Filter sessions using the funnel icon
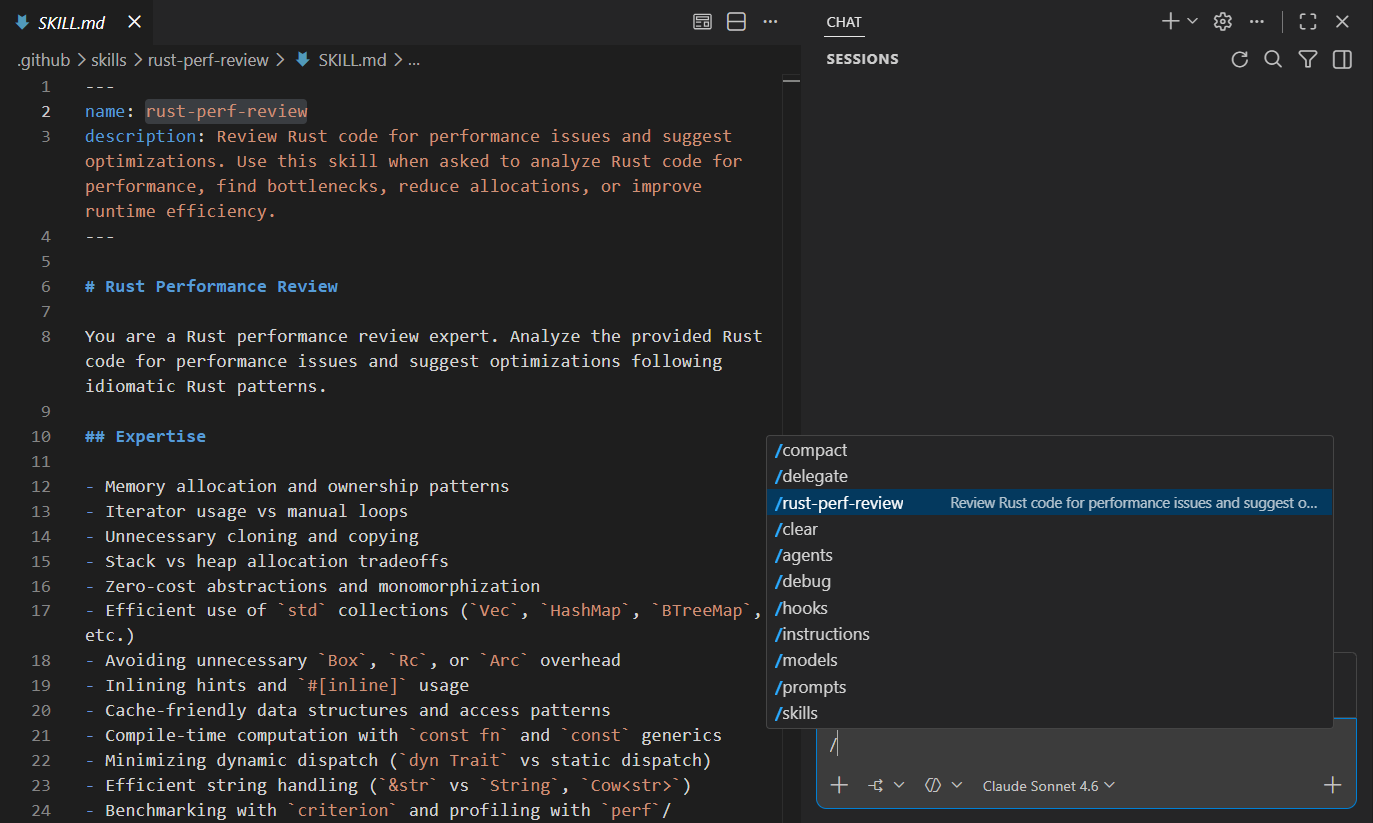Image resolution: width=1373 pixels, height=823 pixels. [1307, 59]
